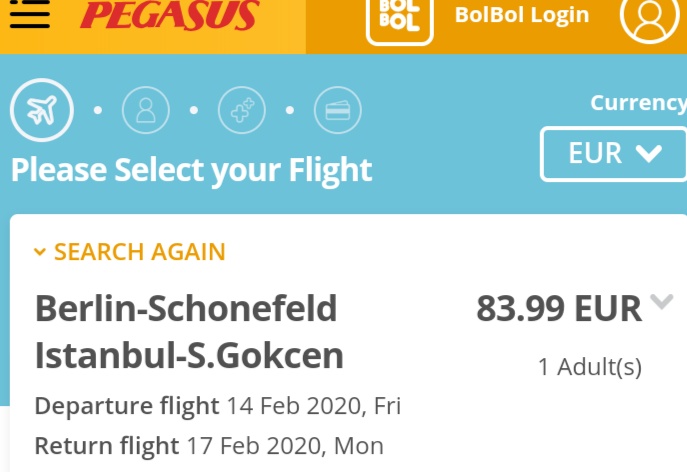Expand price details chevron beside 83.99 EUR
Screen dimensions: 687x472
click(x=662, y=302)
